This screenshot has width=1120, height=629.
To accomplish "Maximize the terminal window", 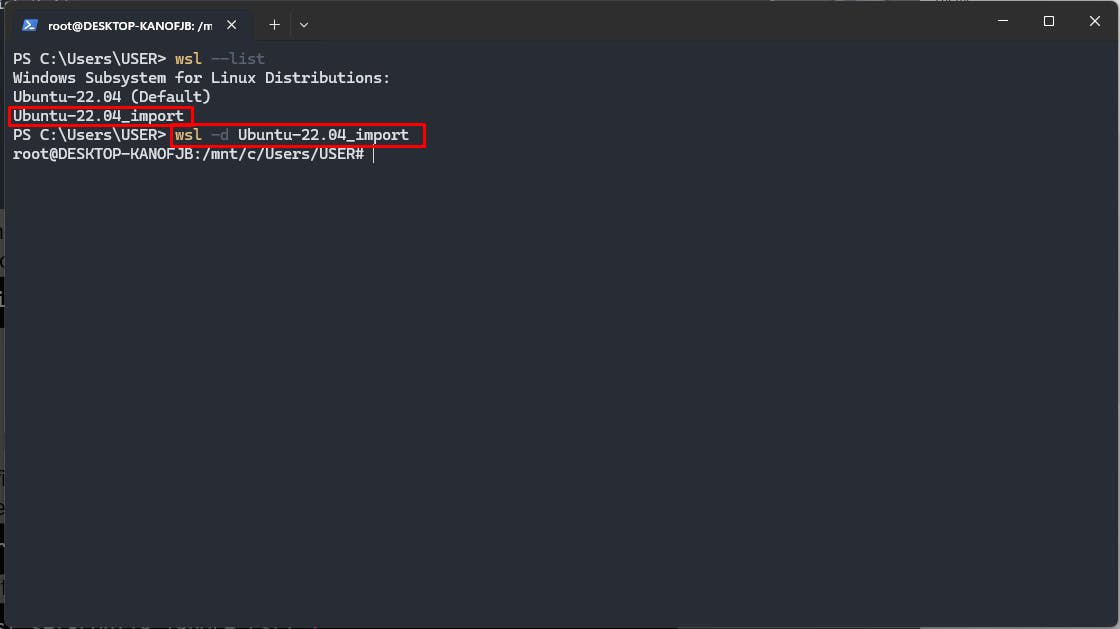I will [1049, 21].
